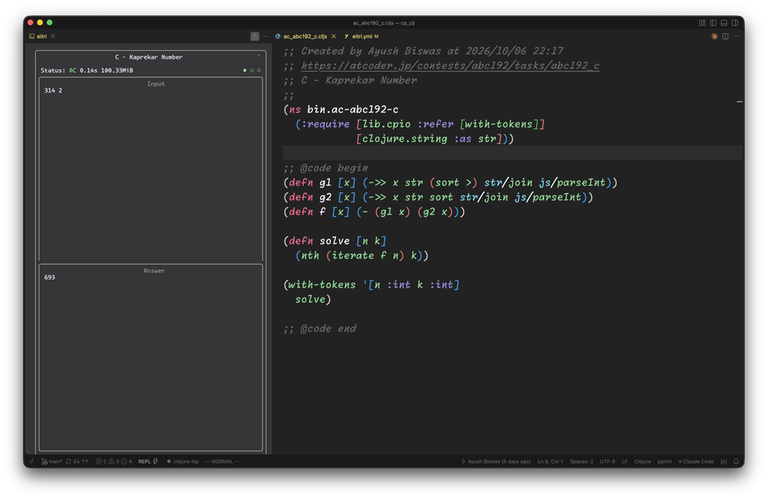Toggle the secondary sidebar from title bar
The width and height of the screenshot is (768, 499).
[735, 23]
